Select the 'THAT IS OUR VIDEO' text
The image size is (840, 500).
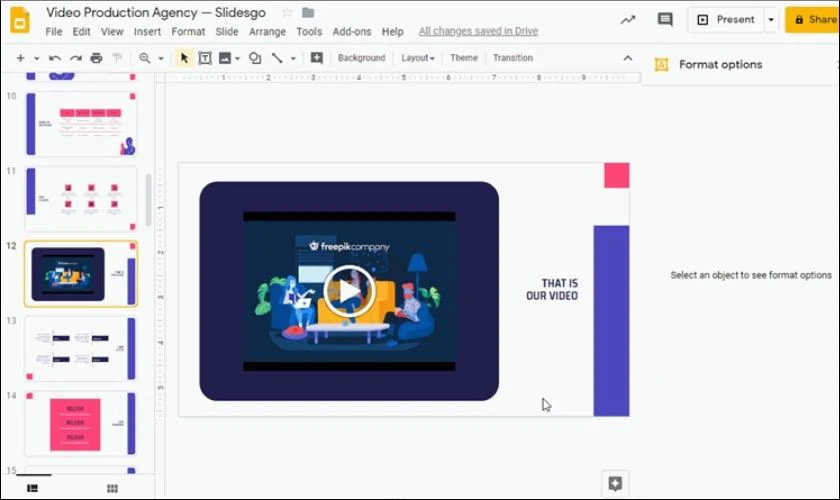552,289
